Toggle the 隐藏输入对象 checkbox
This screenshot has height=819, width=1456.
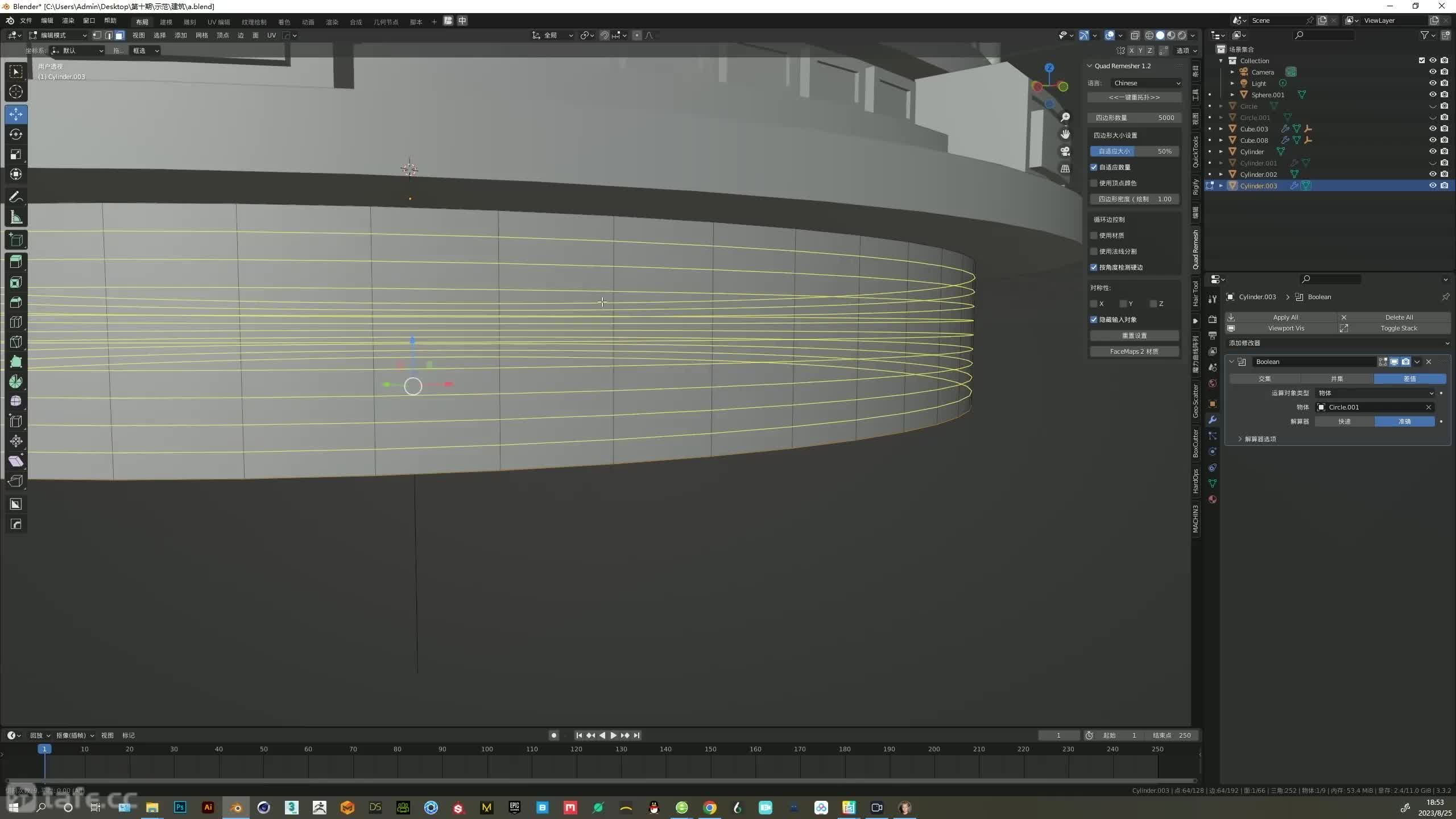point(1094,320)
